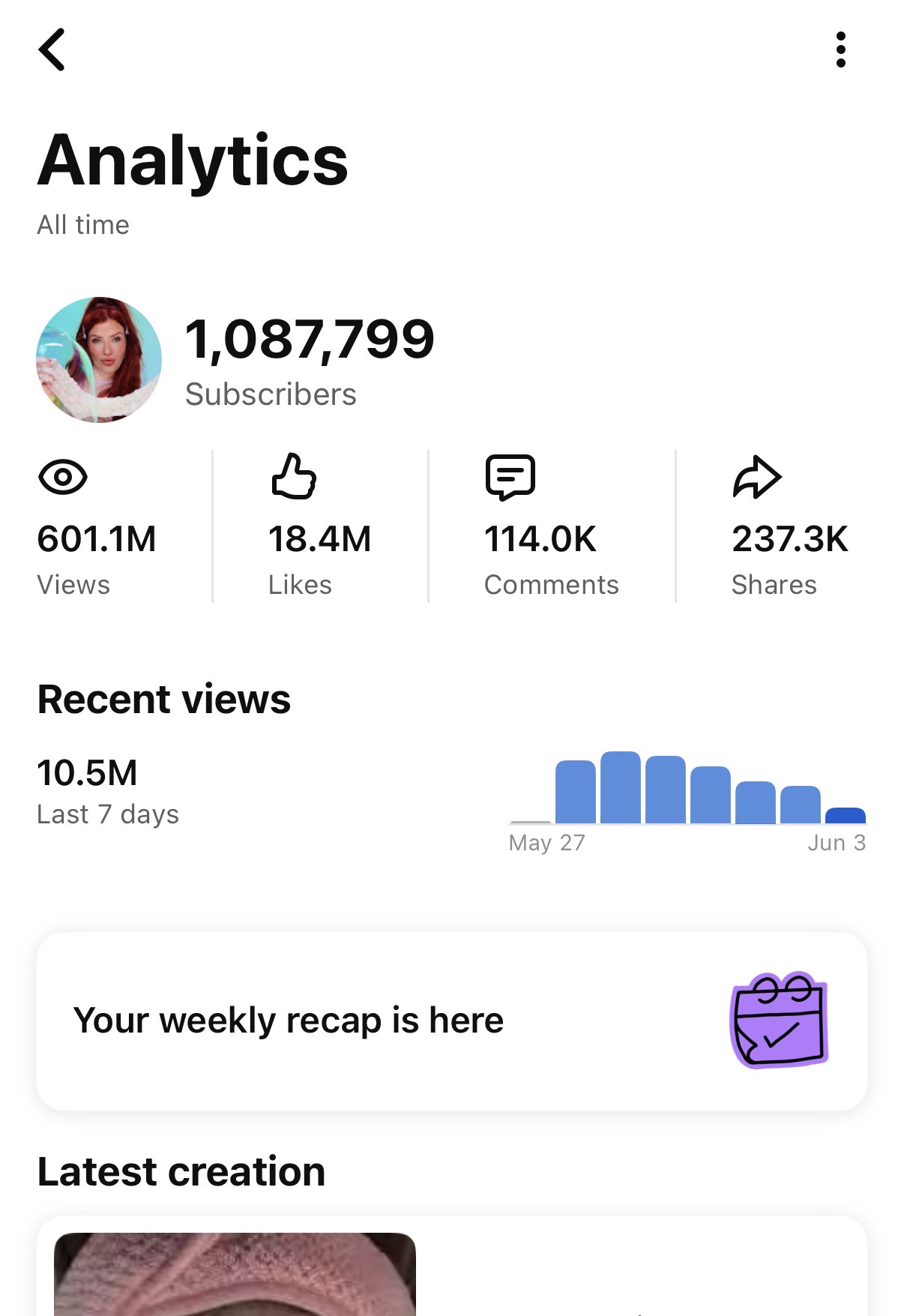The width and height of the screenshot is (904, 1316).
Task: Tap the share arrow icon
Action: pos(757,477)
